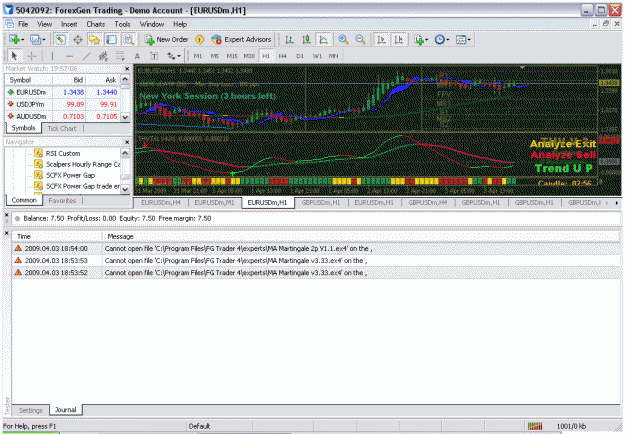Toggle the Market Watch window icon
Screen dimensions: 625x434
pos(60,39)
